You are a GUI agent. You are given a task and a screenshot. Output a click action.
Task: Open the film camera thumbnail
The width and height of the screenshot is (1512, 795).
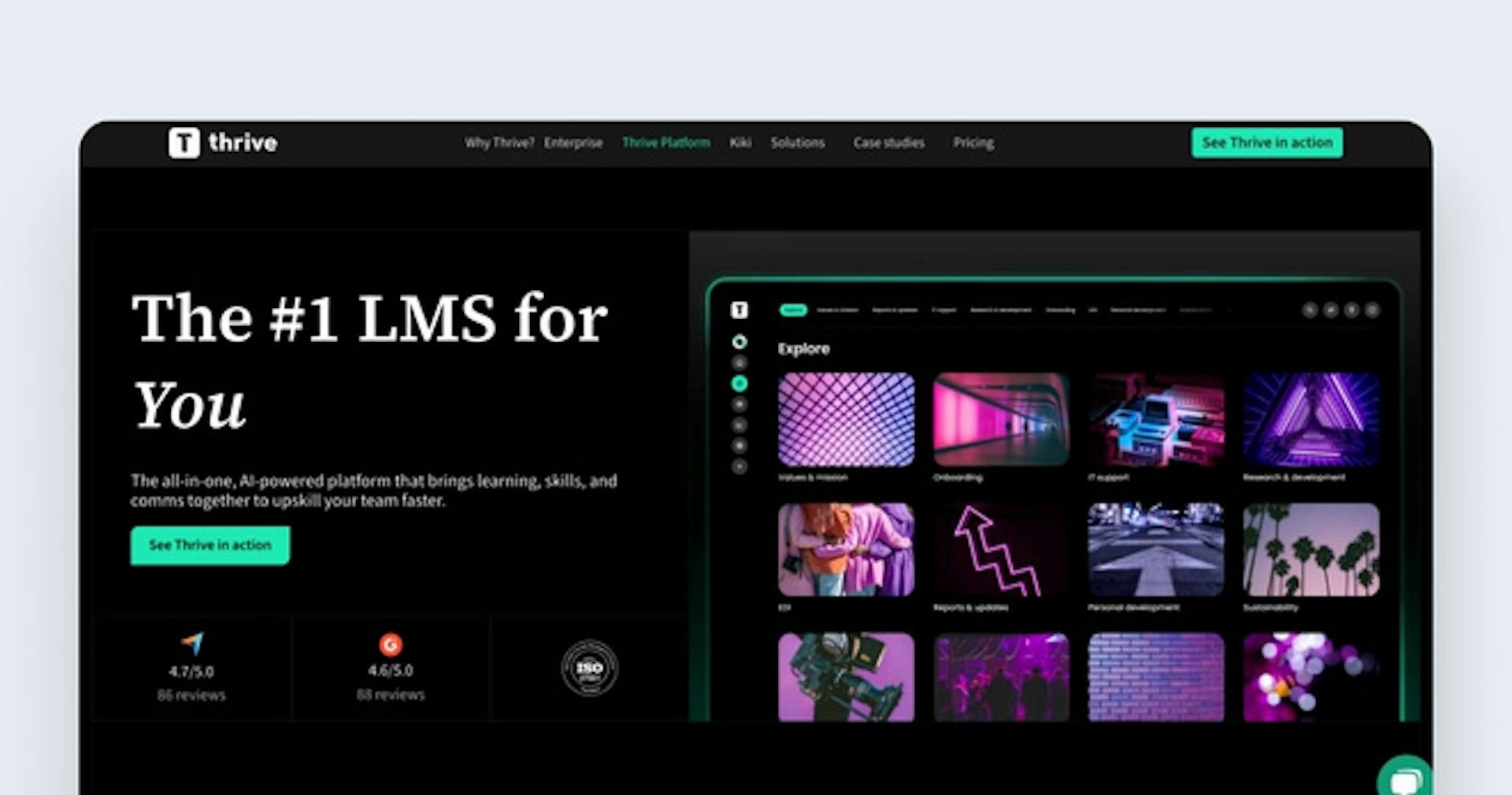point(847,678)
